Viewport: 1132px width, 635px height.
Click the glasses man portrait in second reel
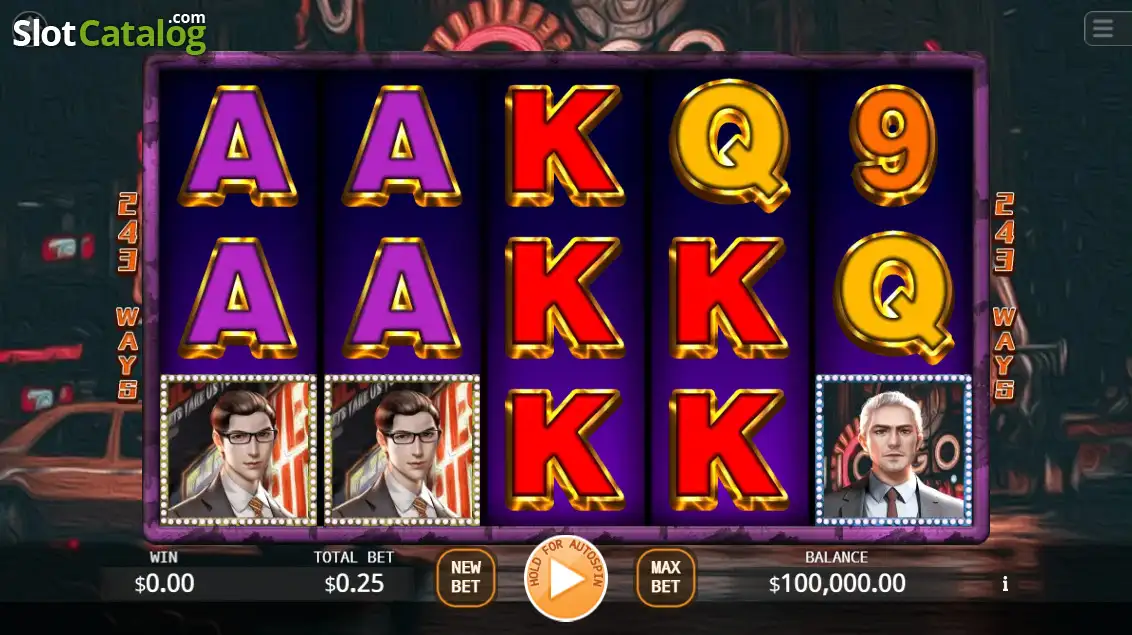click(402, 450)
